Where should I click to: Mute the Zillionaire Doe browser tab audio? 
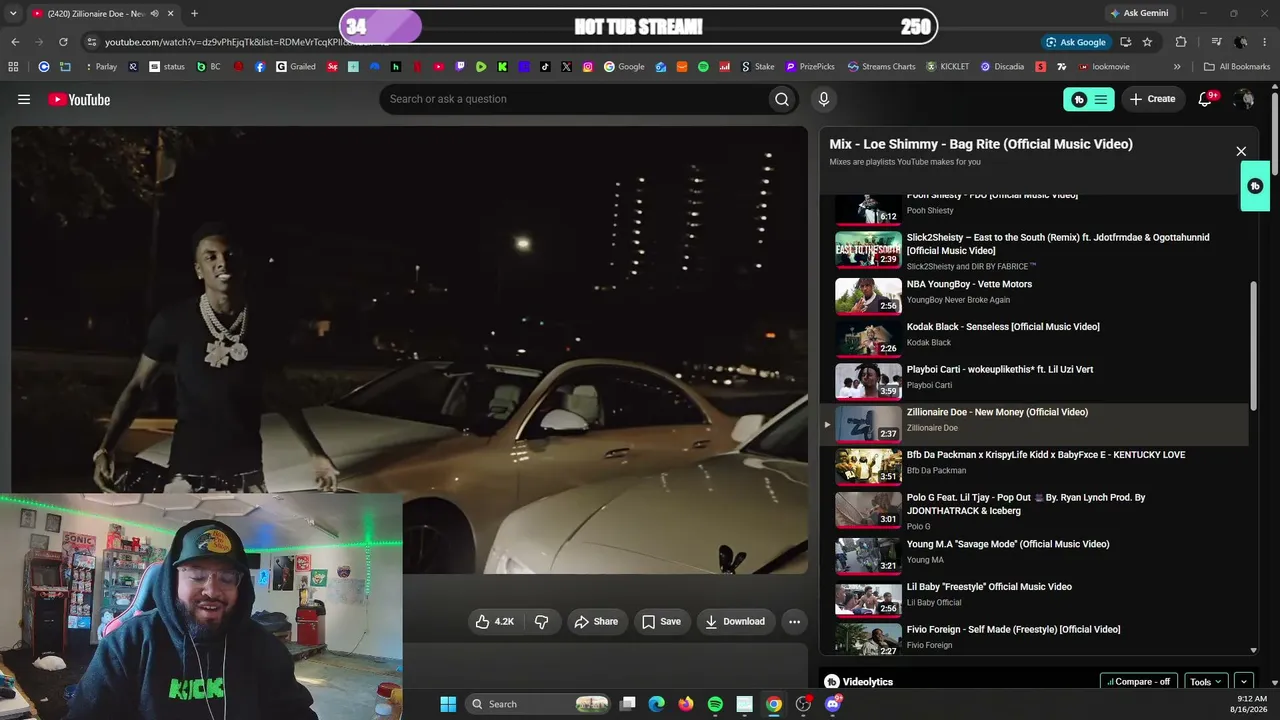click(154, 13)
